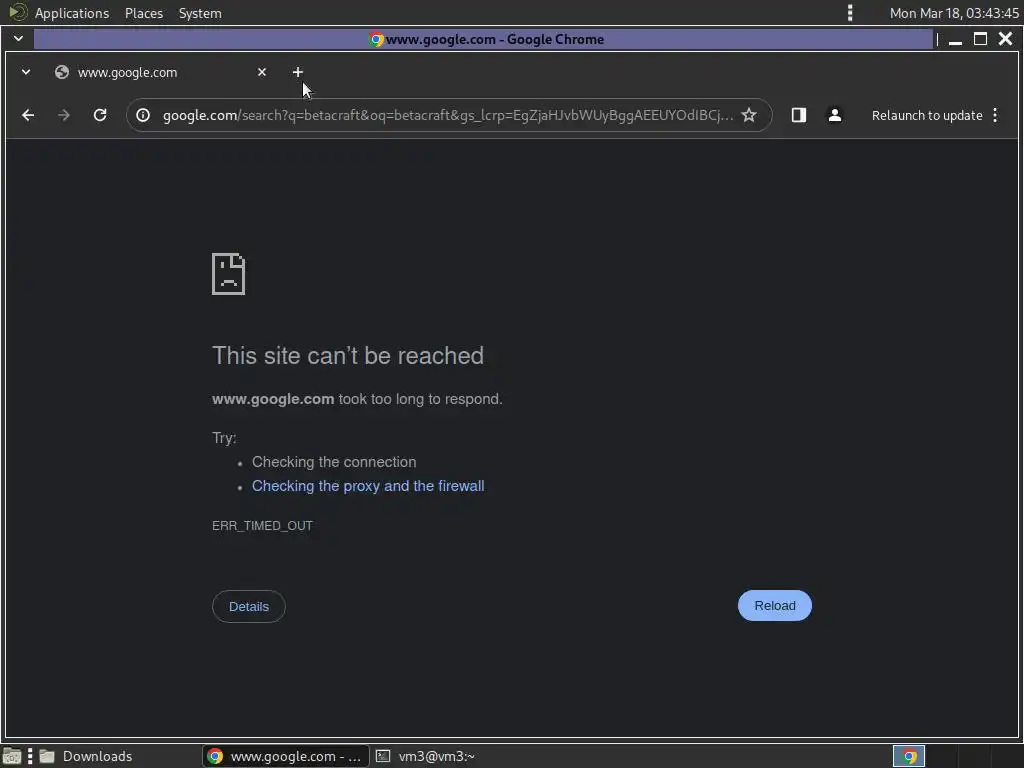
Task: Open Chrome side panel
Action: point(799,116)
